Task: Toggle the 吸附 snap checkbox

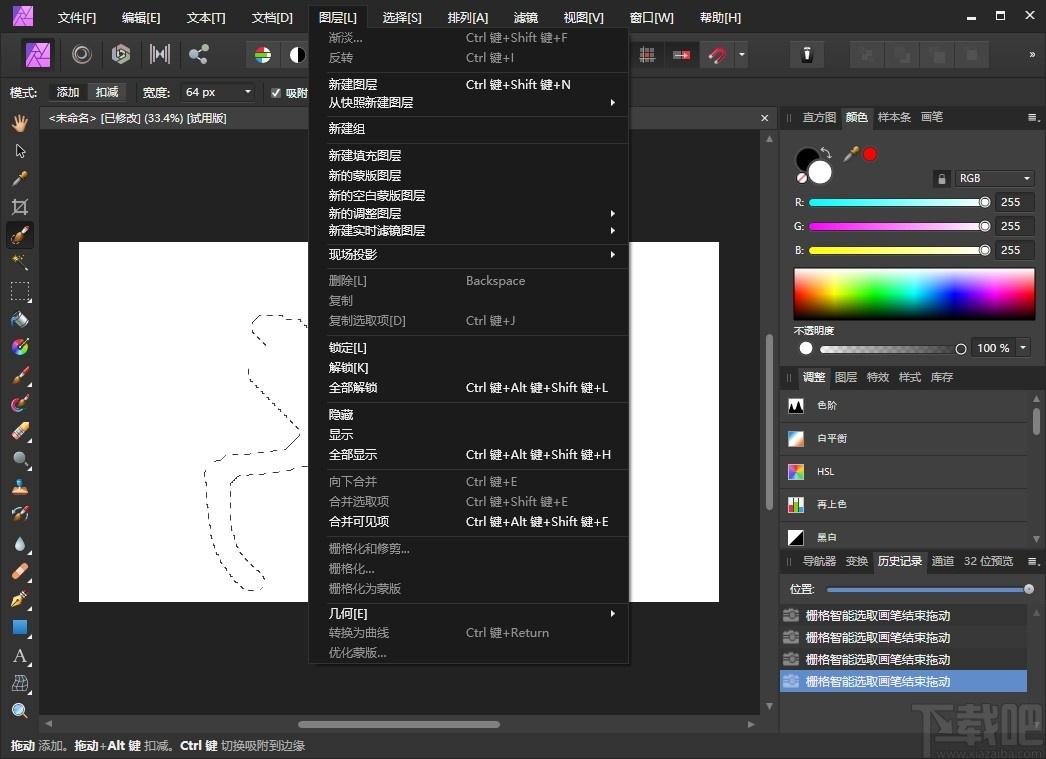Action: coord(276,93)
